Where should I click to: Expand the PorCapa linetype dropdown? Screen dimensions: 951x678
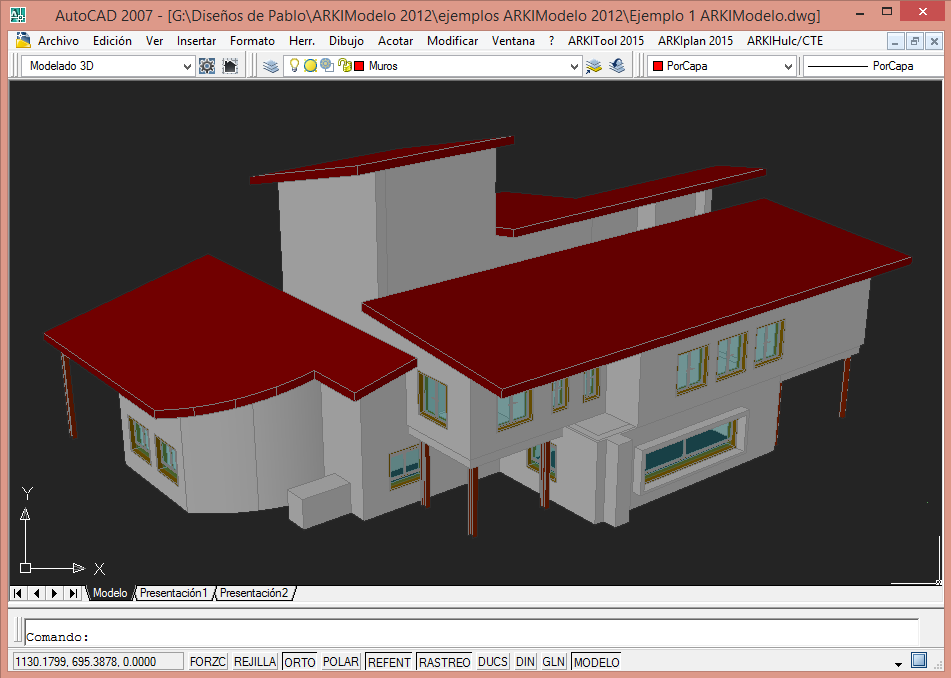[x=880, y=64]
